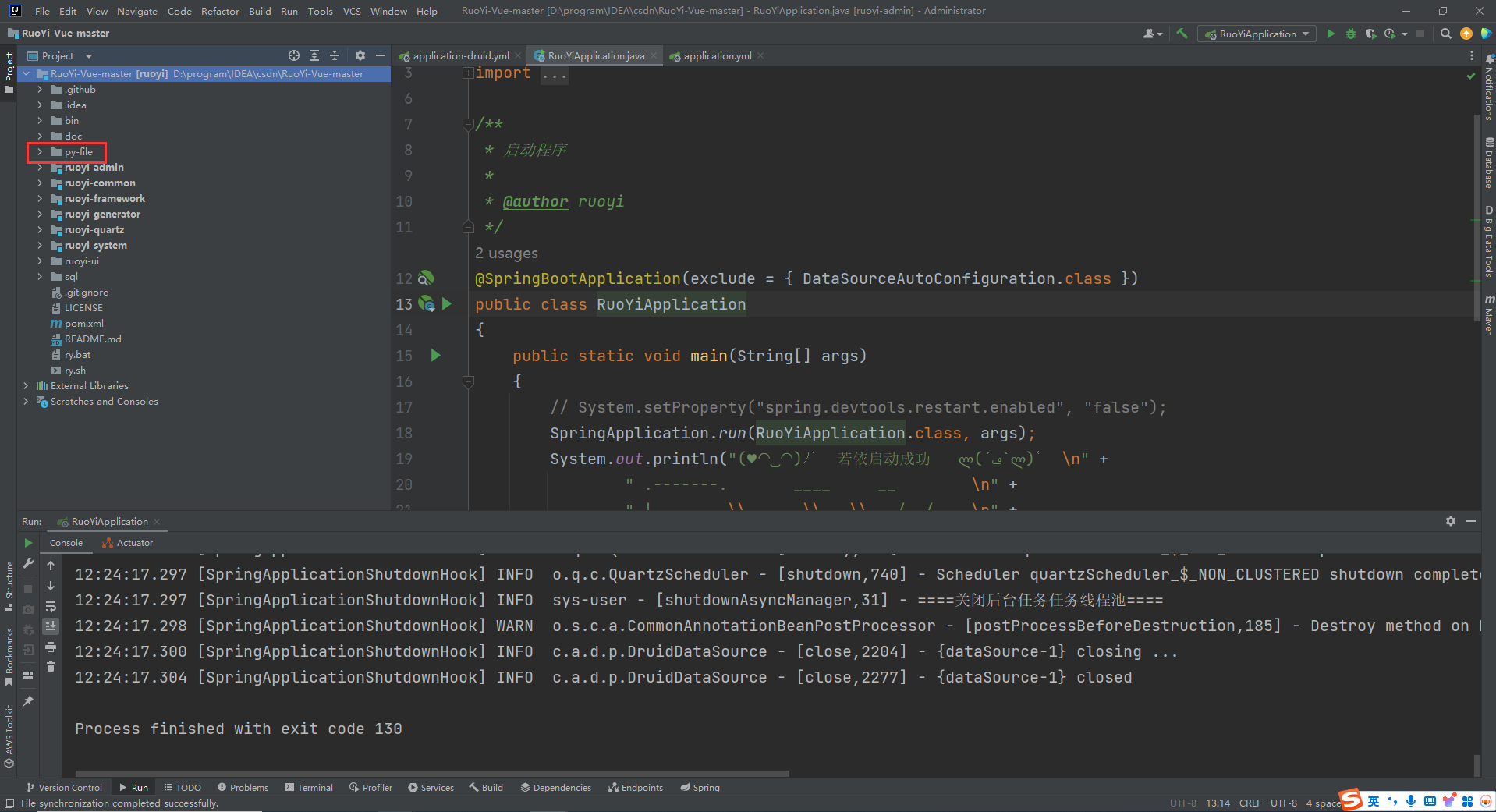The height and width of the screenshot is (812, 1496).
Task: Switch to application.yml editor tab
Action: pos(717,55)
